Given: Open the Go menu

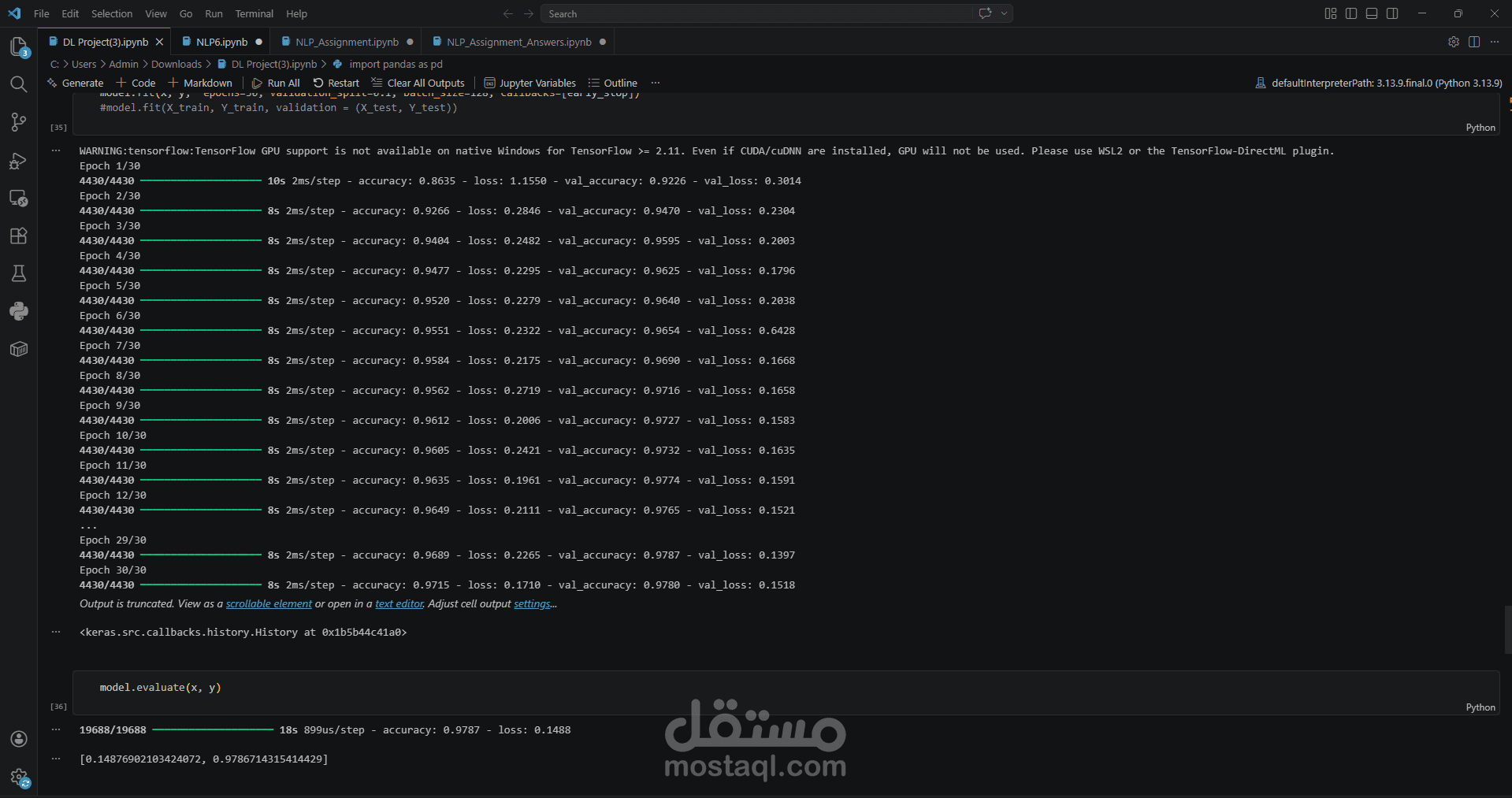Looking at the screenshot, I should click(x=186, y=13).
